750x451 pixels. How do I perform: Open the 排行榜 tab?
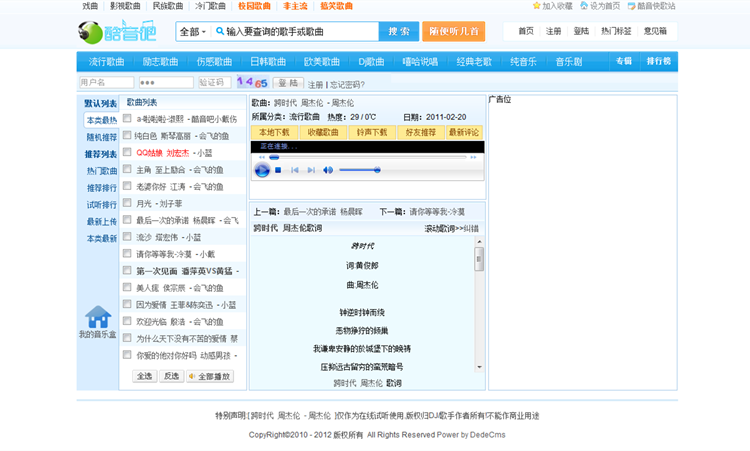[x=659, y=61]
